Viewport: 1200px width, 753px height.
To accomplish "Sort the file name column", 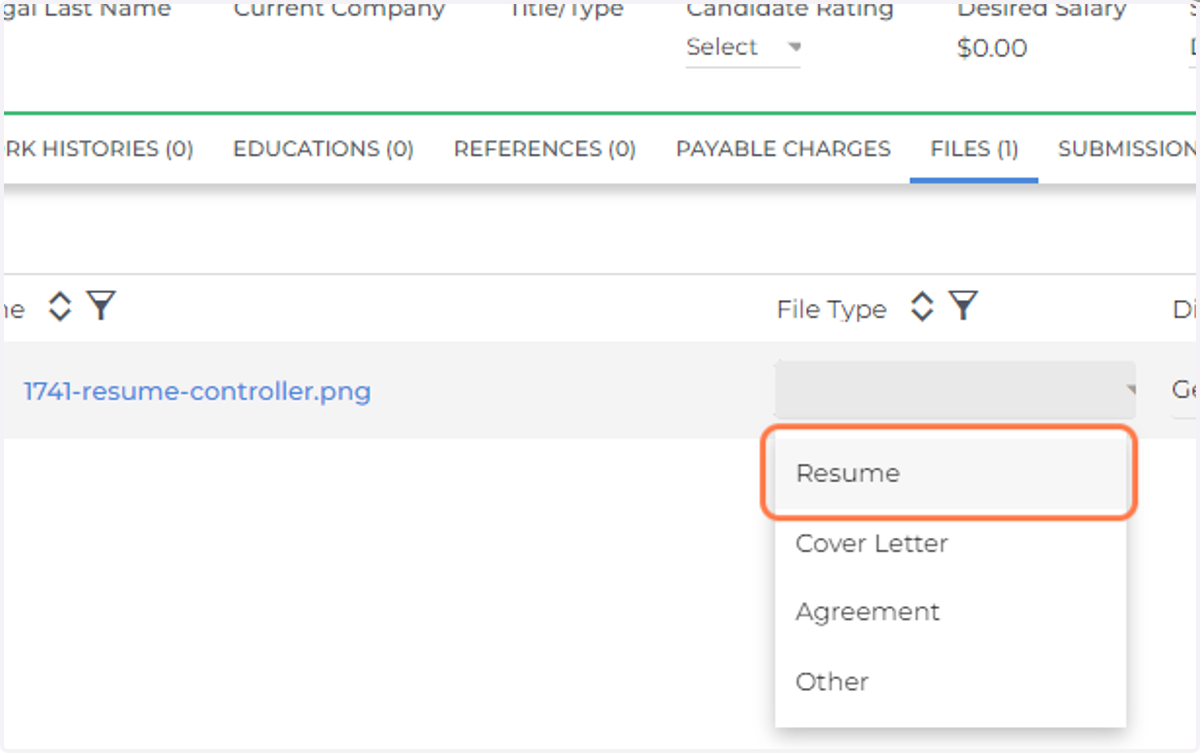I will point(60,307).
